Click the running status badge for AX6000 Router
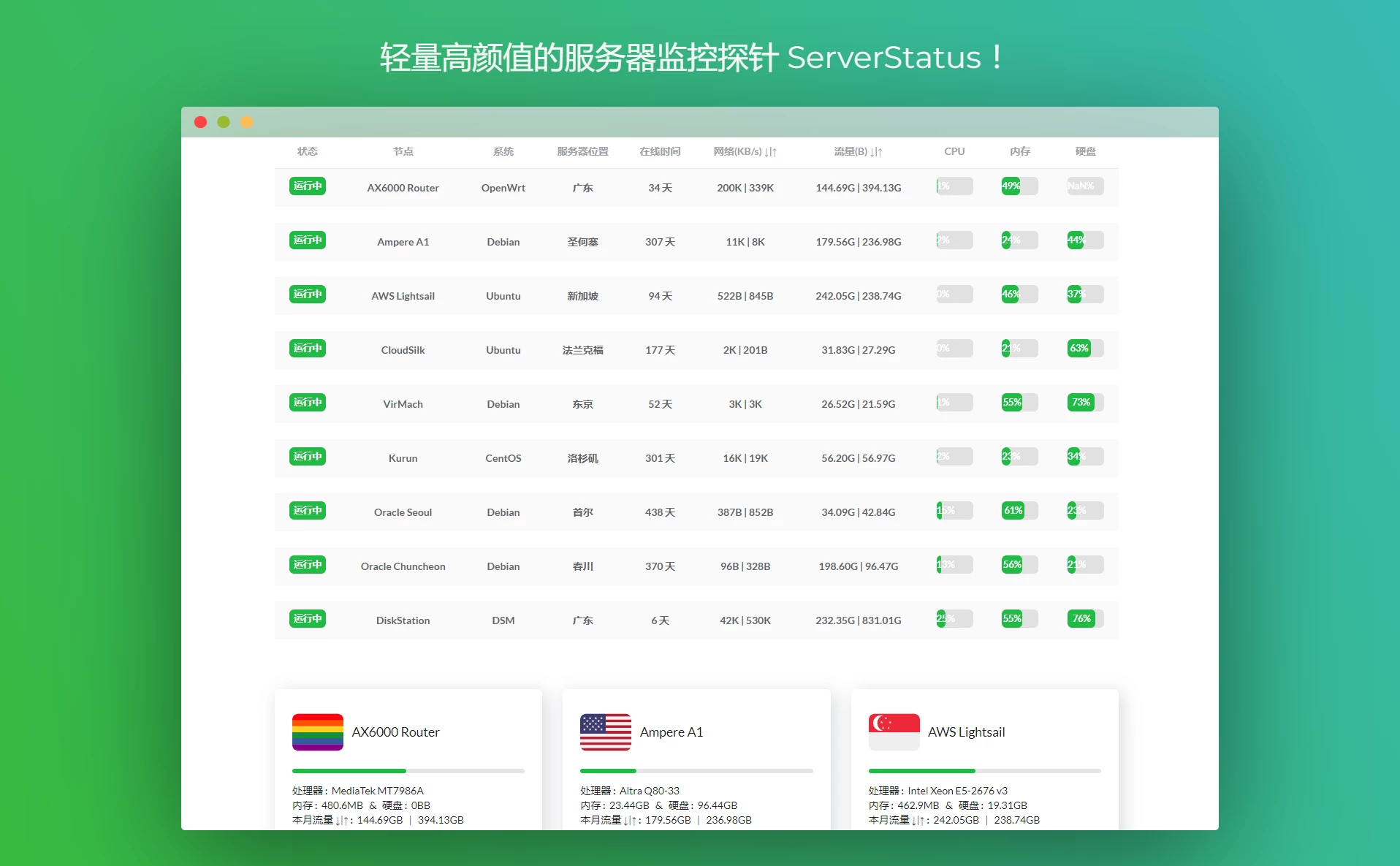 pos(308,186)
